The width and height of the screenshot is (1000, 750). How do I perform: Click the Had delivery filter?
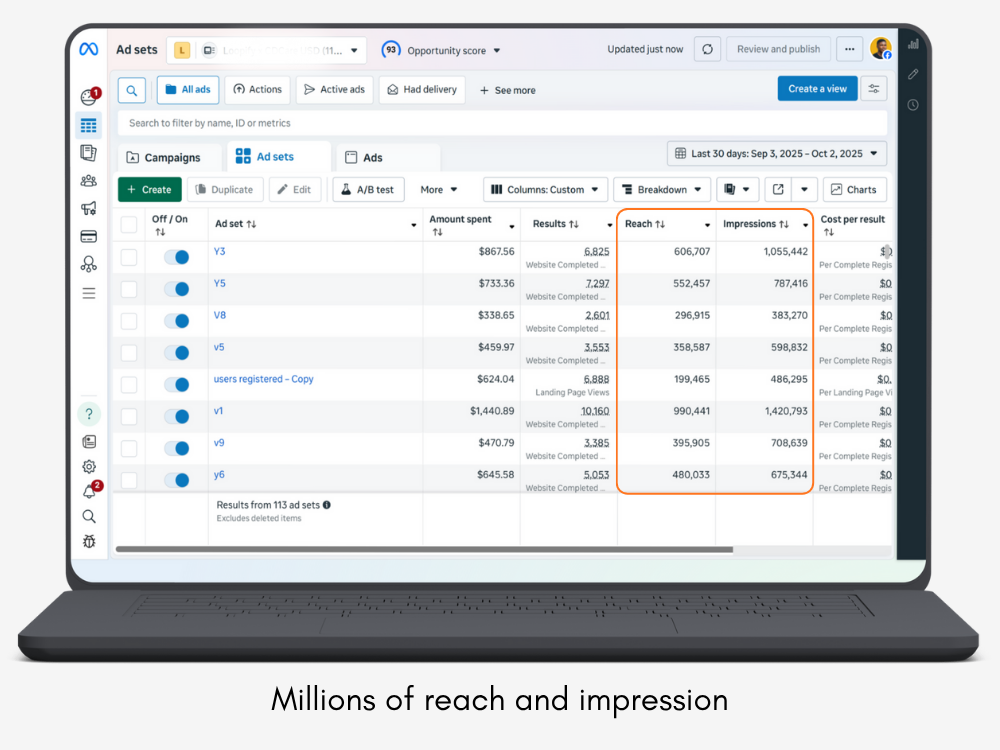[422, 90]
